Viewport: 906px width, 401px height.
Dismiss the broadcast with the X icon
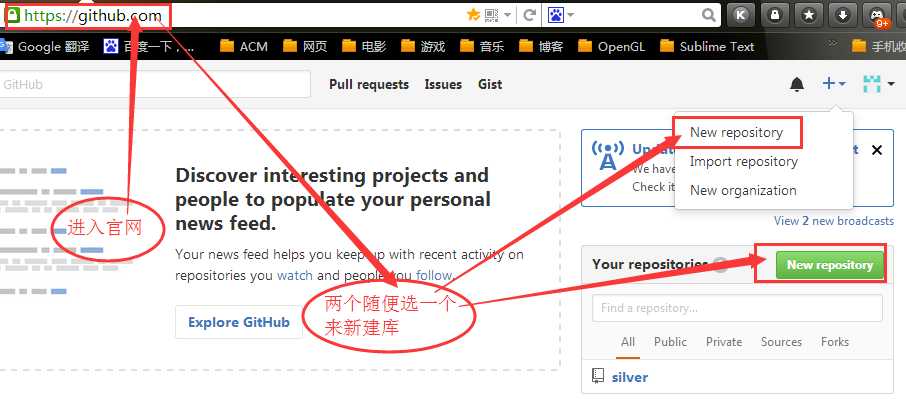[x=877, y=150]
